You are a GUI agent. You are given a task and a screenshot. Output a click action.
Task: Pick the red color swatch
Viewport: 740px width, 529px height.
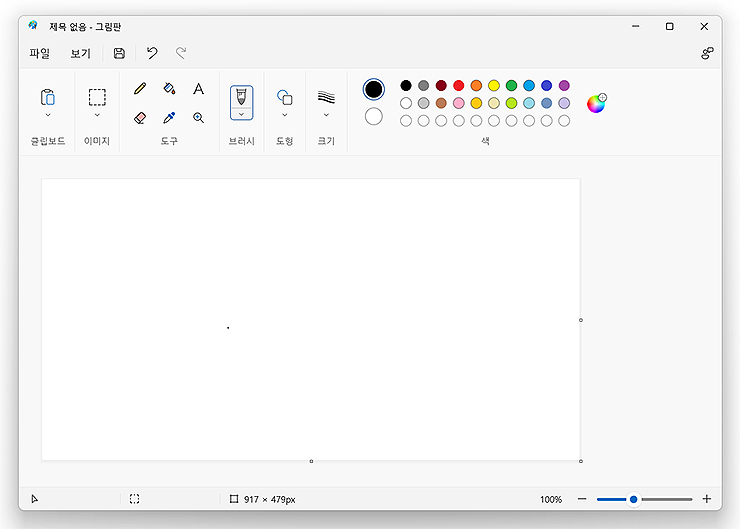tap(458, 85)
